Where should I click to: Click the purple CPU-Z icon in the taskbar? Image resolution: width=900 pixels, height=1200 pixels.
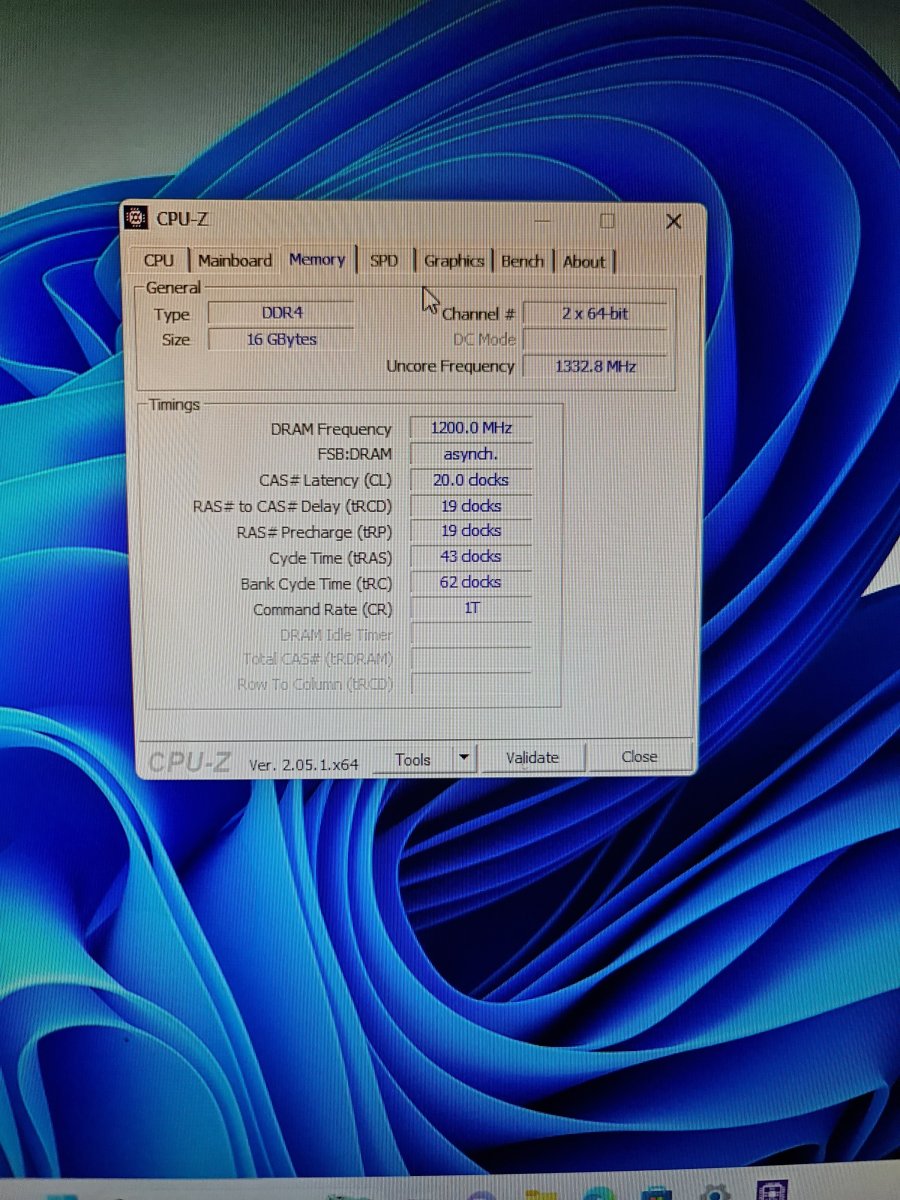[x=772, y=1192]
